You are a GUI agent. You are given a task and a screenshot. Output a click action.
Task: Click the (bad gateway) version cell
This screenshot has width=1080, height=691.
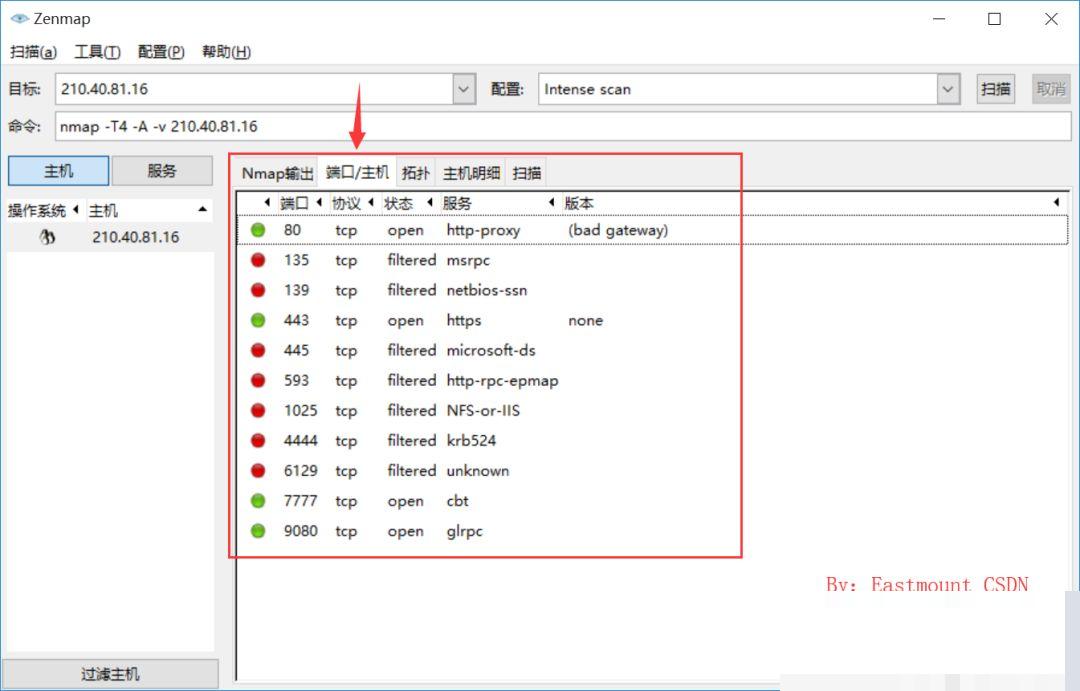click(x=618, y=230)
